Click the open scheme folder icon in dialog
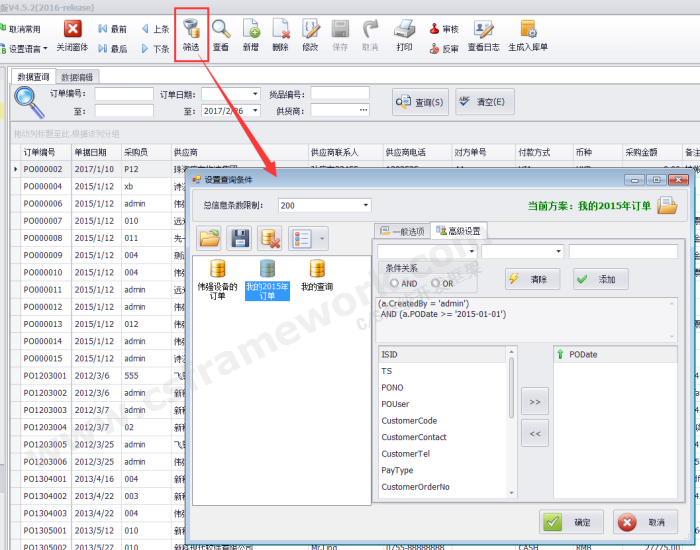700x550 pixels. point(209,238)
